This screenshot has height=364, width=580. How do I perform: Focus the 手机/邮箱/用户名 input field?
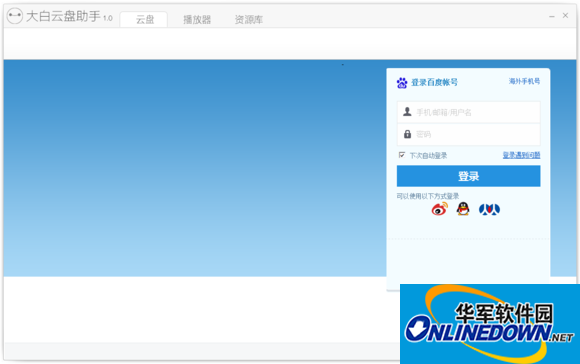coord(468,112)
